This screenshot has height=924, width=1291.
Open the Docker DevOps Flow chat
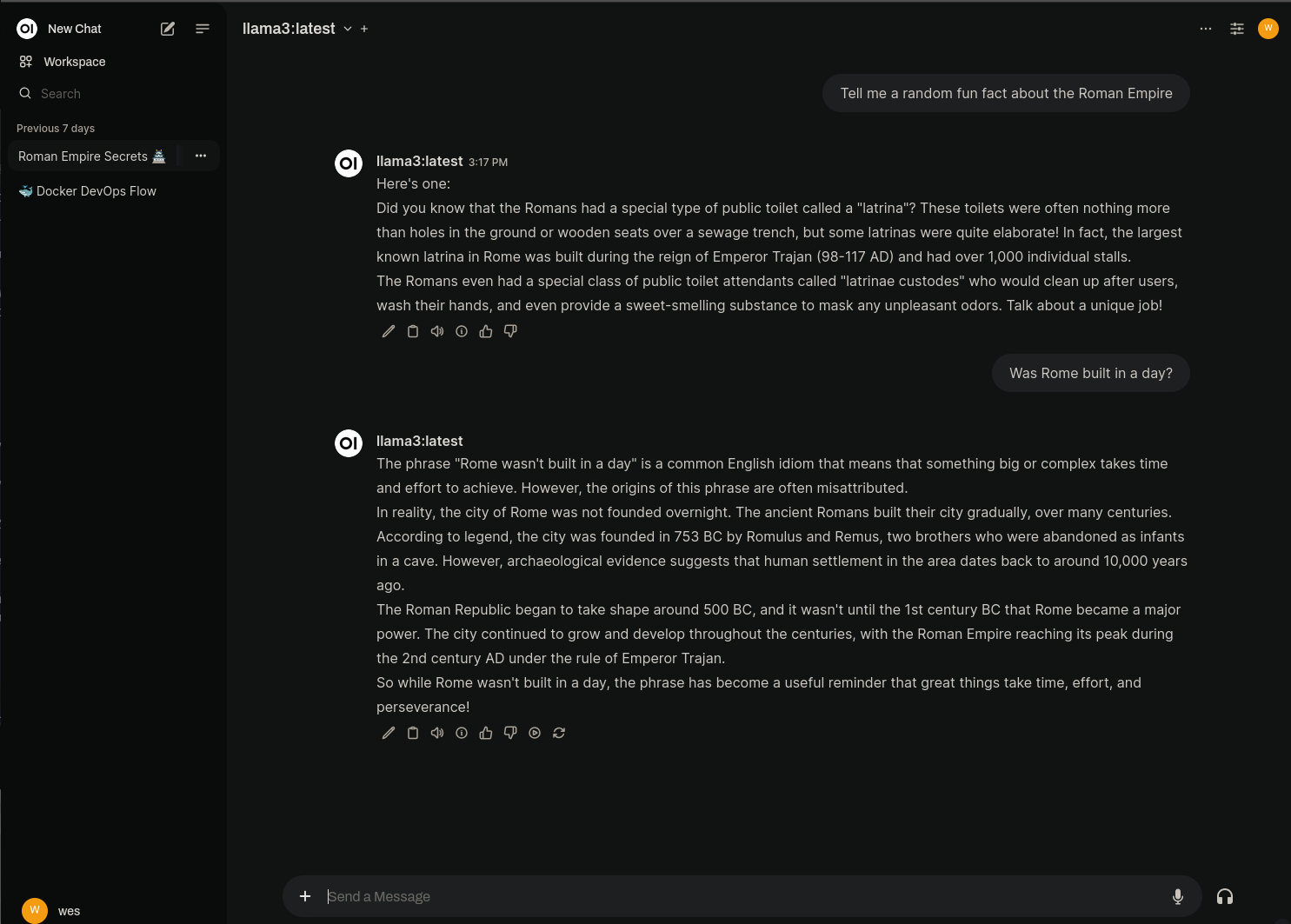coord(87,191)
